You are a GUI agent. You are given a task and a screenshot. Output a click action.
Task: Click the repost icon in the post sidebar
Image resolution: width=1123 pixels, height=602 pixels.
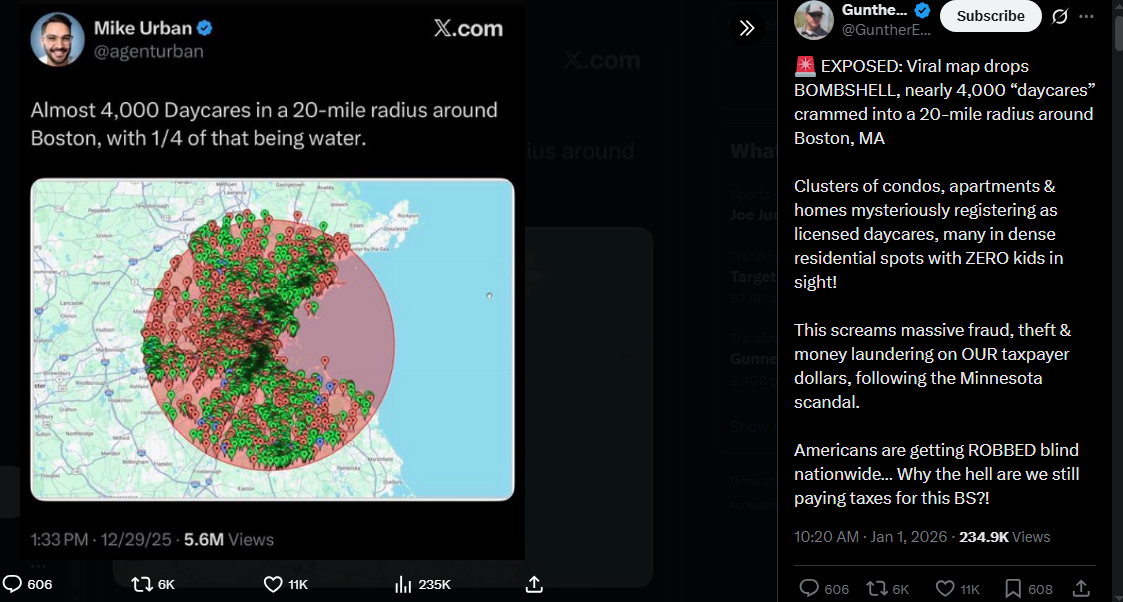[875, 589]
